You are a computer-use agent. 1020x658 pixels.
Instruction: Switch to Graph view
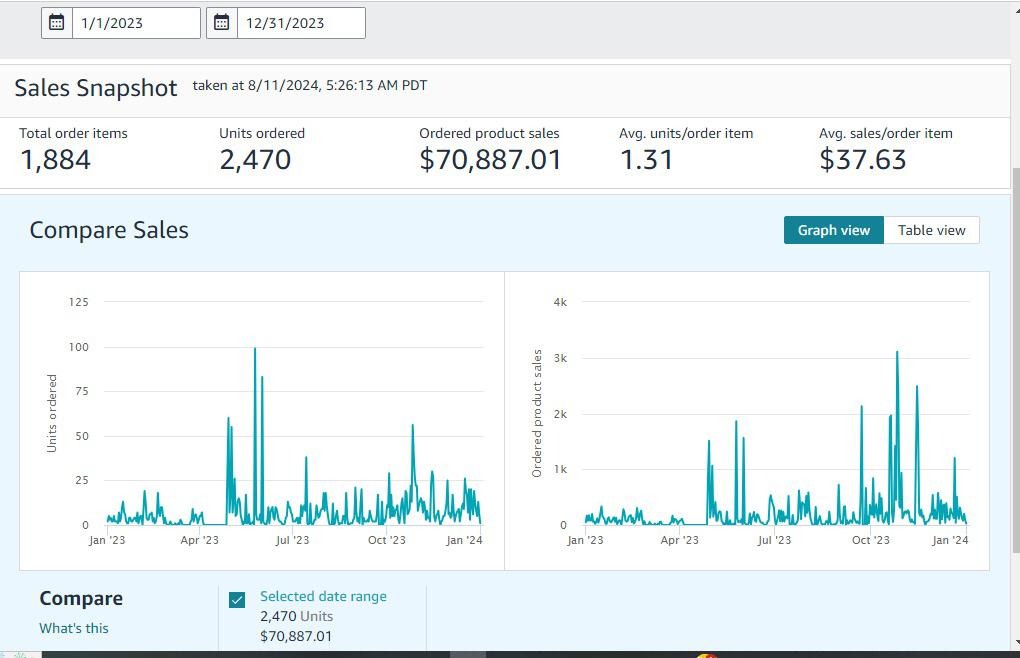point(833,230)
